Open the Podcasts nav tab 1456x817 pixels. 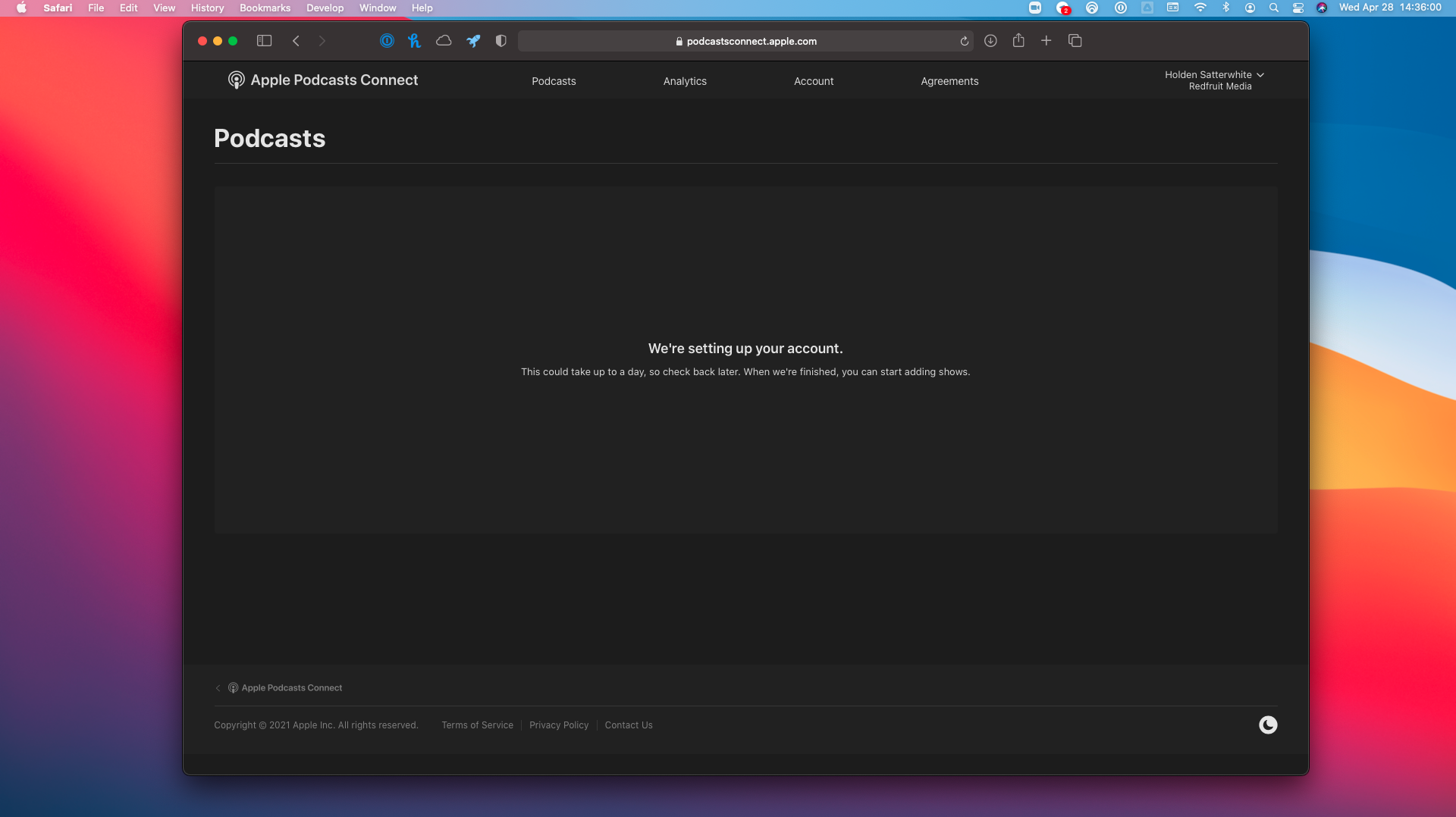point(554,81)
